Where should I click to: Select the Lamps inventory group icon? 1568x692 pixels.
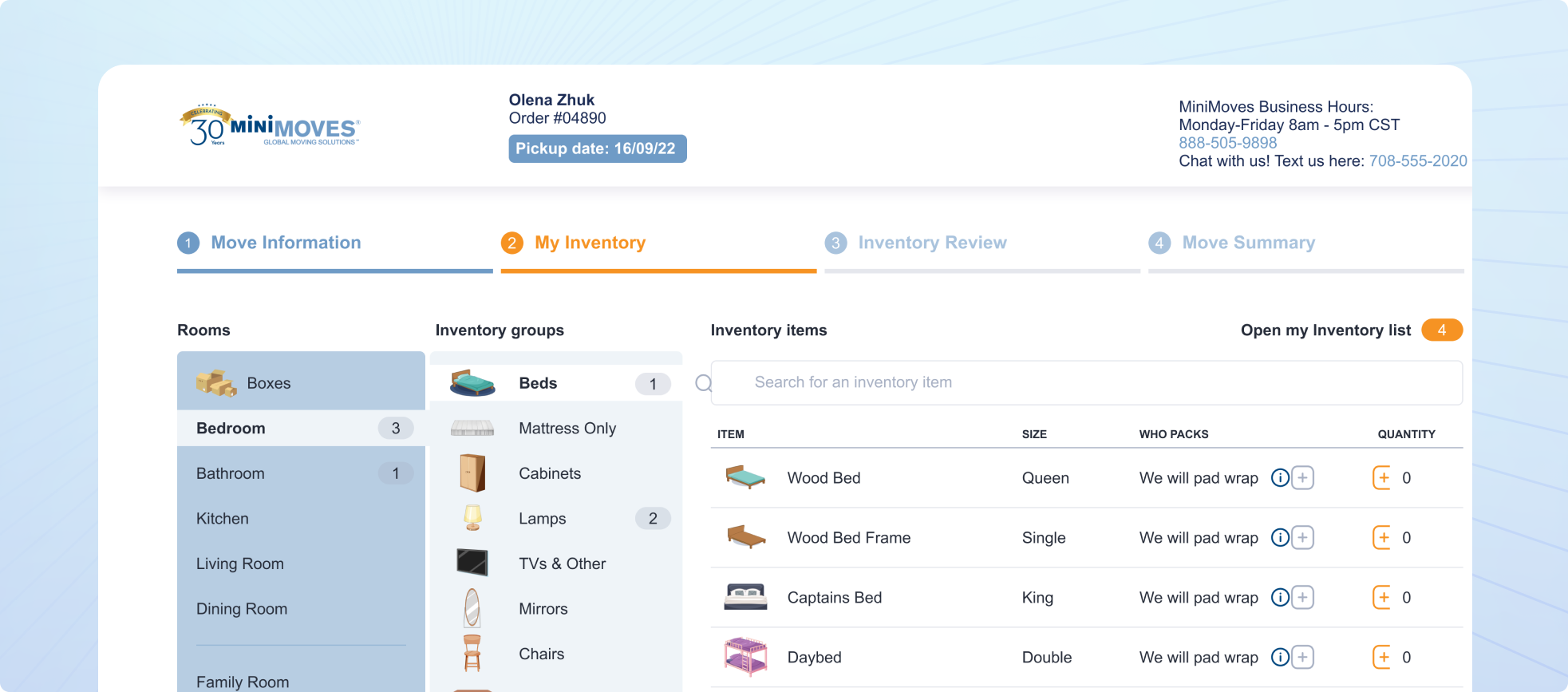[473, 518]
